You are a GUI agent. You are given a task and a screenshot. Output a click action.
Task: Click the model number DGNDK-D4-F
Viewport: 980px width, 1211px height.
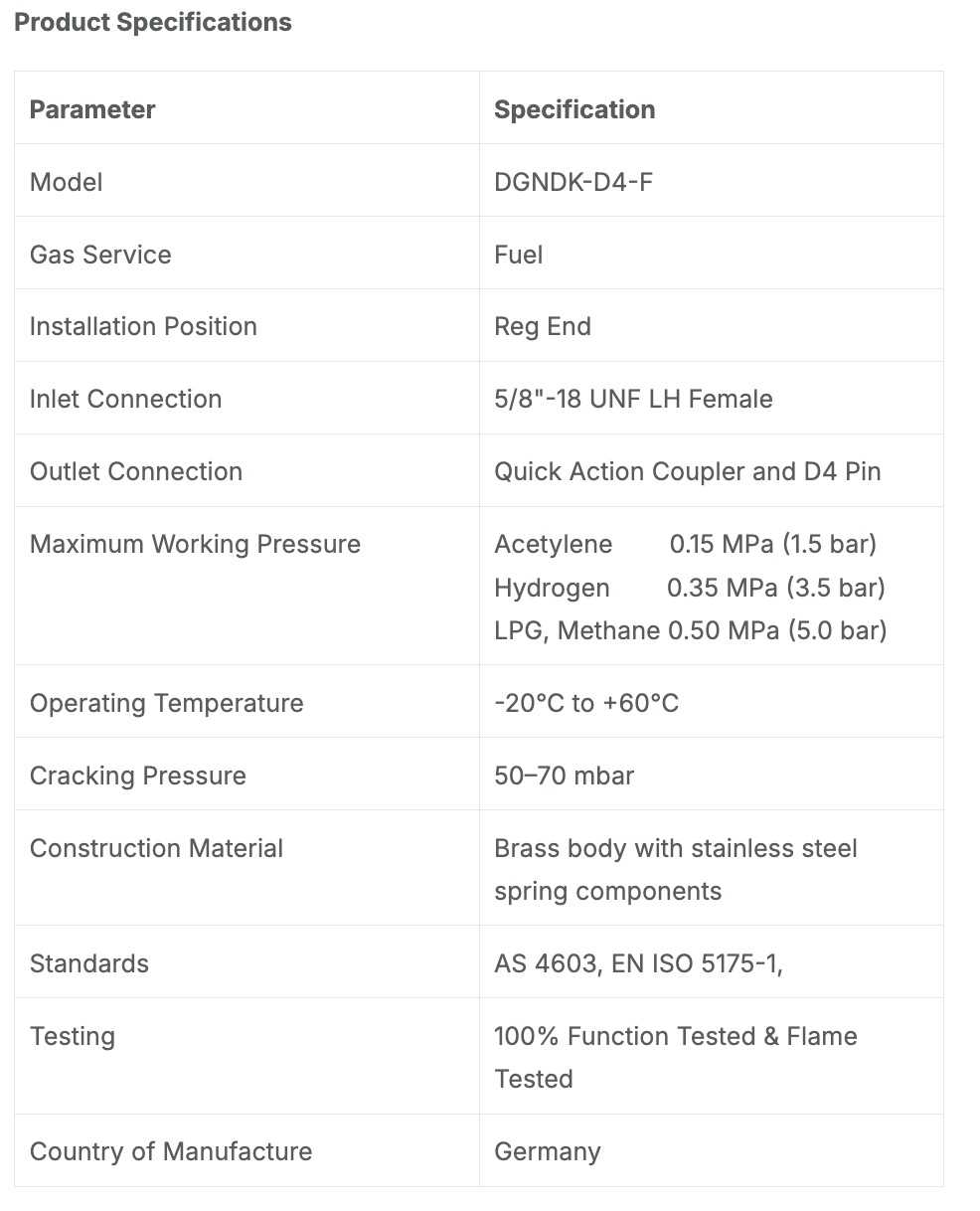click(573, 182)
